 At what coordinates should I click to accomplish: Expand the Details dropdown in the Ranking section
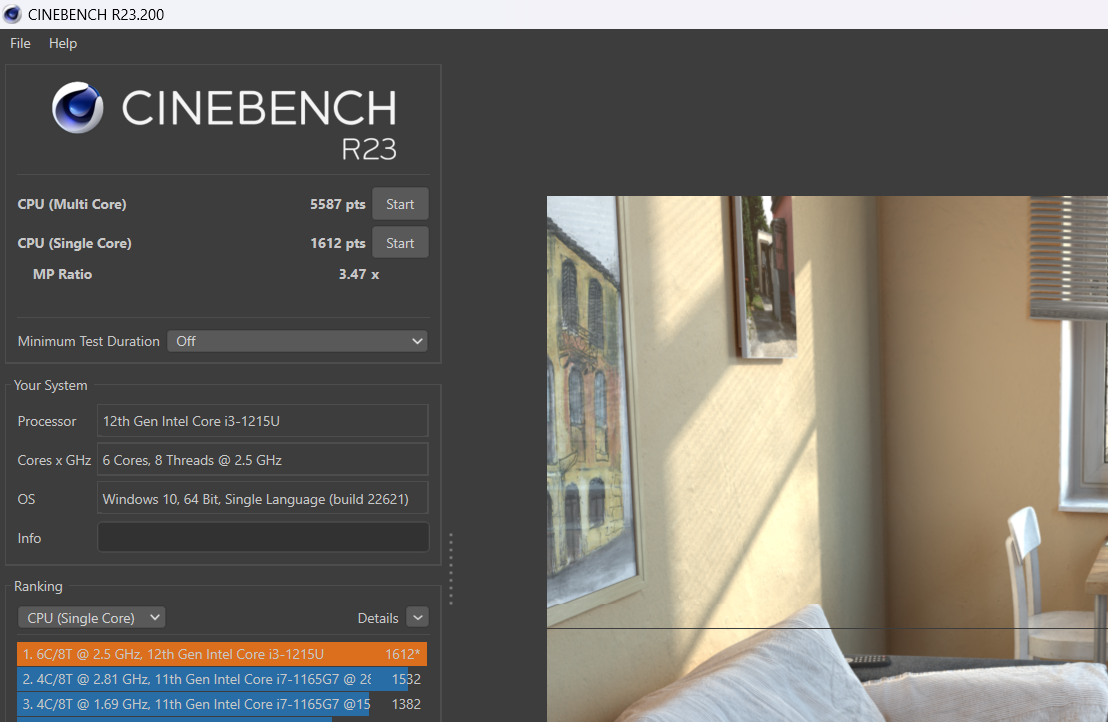417,617
